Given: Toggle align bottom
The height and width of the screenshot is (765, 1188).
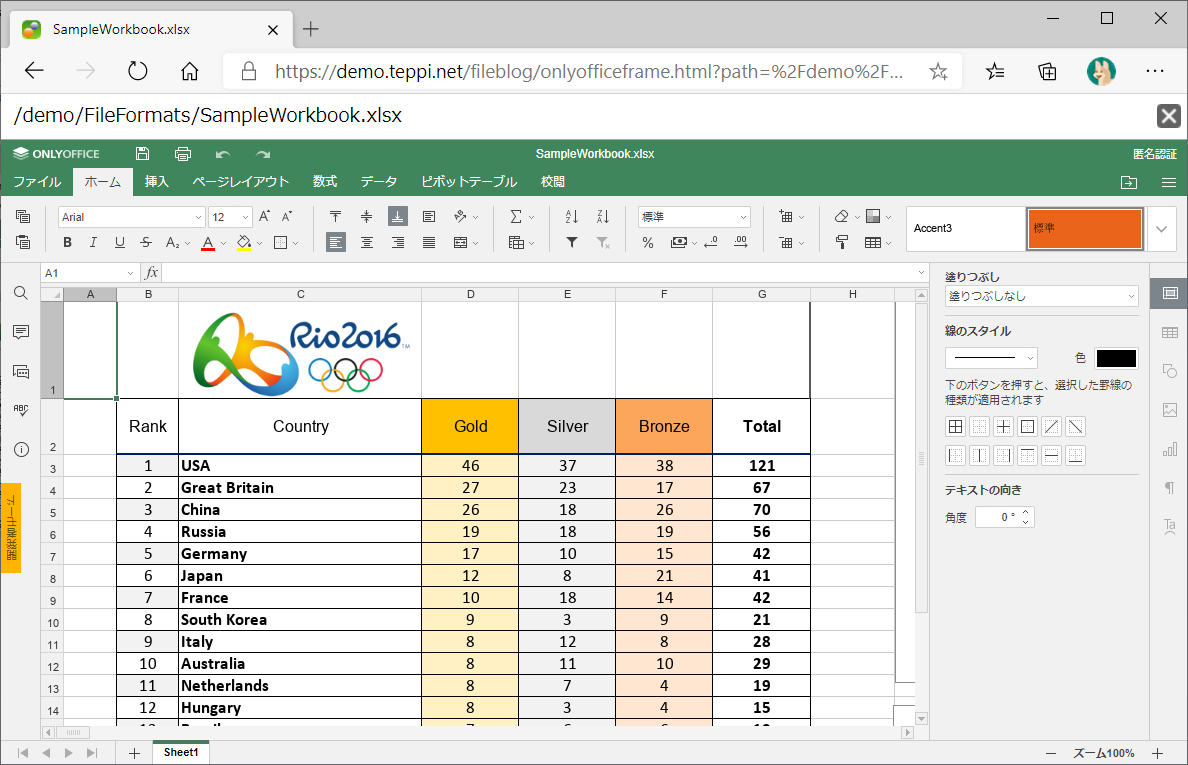Looking at the screenshot, I should click(x=398, y=217).
